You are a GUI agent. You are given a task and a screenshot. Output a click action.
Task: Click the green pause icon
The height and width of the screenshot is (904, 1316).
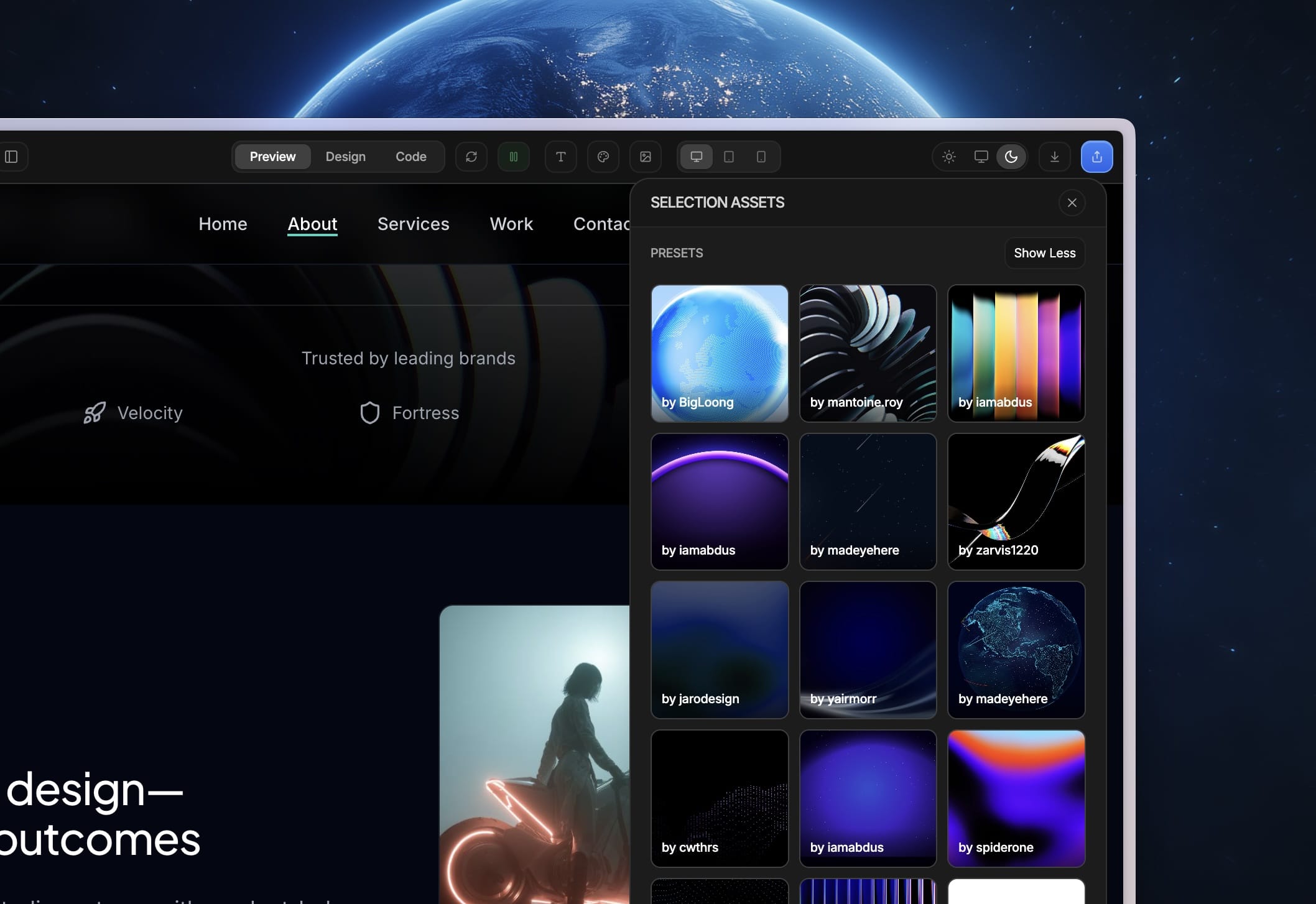[514, 157]
